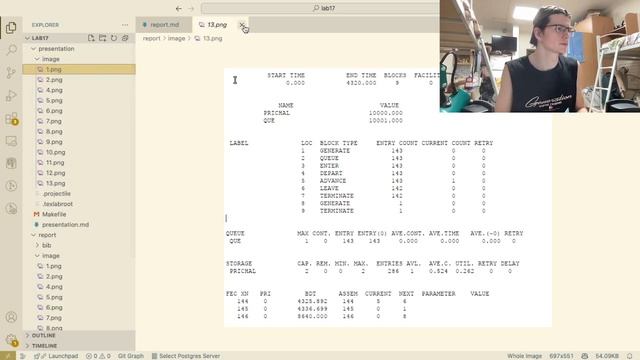The image size is (640, 360).
Task: Click the status bar icon left of 54.09KB
Action: tap(584, 356)
